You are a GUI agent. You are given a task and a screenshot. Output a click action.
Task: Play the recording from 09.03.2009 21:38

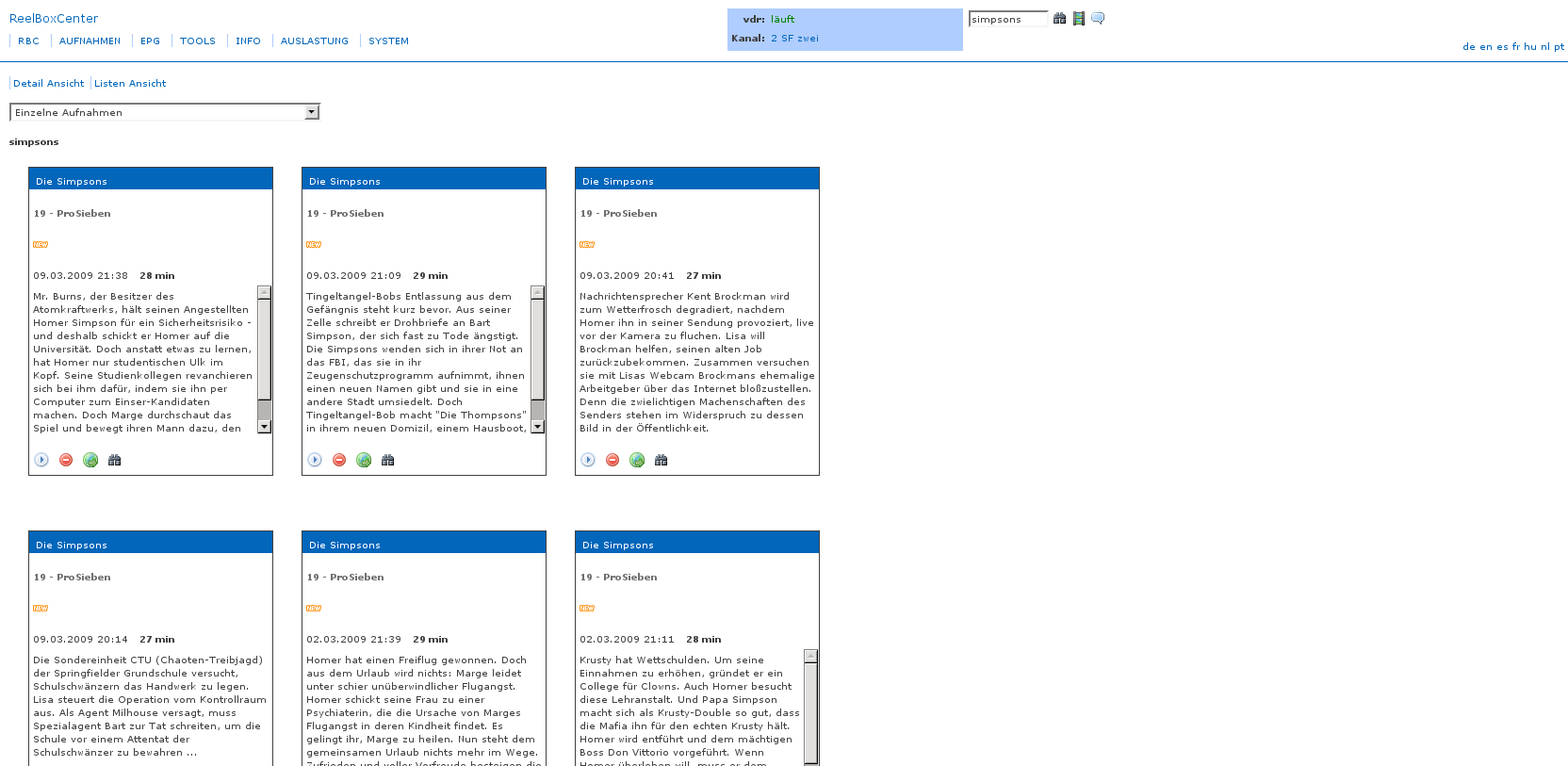pyautogui.click(x=41, y=460)
